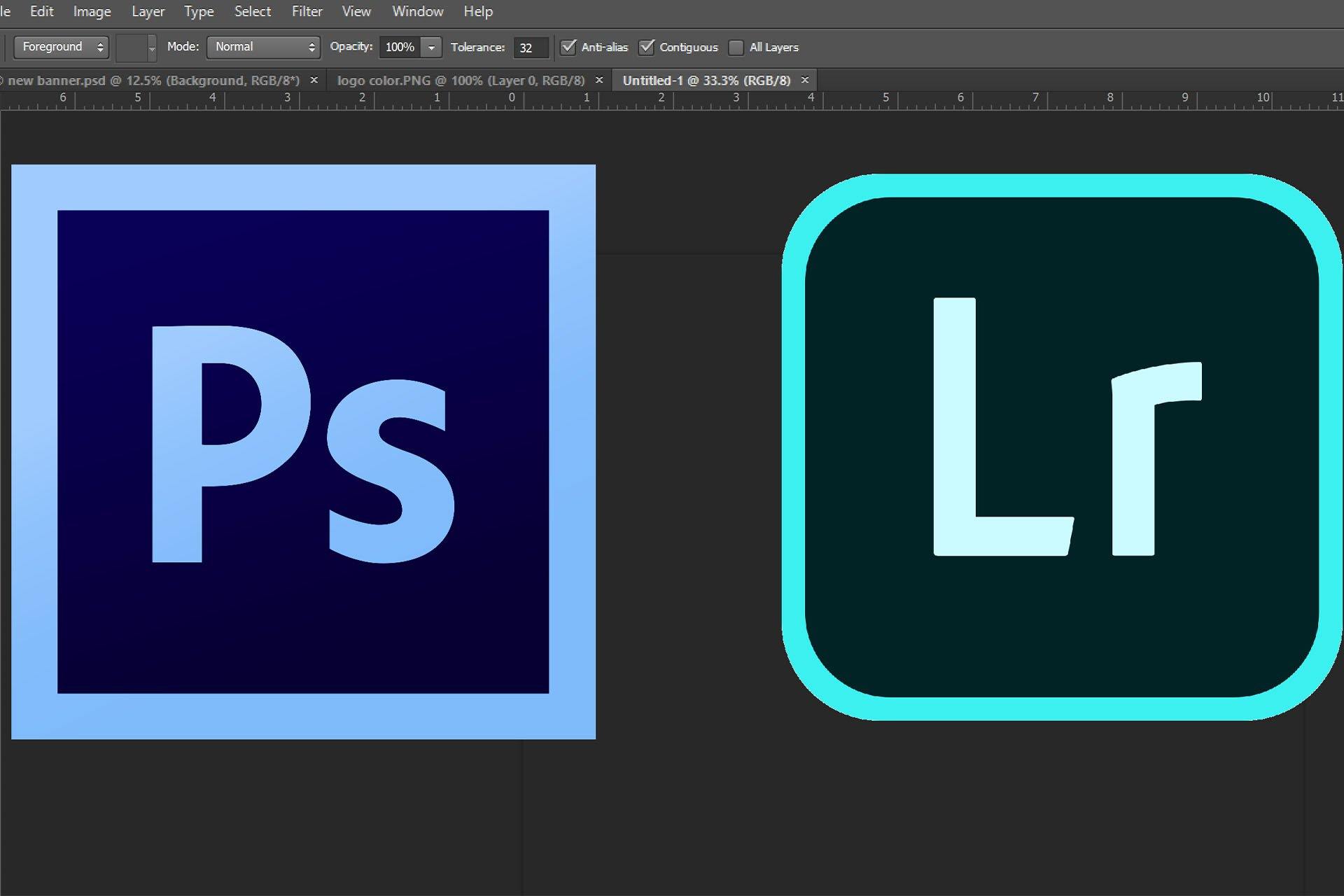This screenshot has width=1344, height=896.
Task: Uncheck the Anti-alias checkbox
Action: tap(568, 47)
